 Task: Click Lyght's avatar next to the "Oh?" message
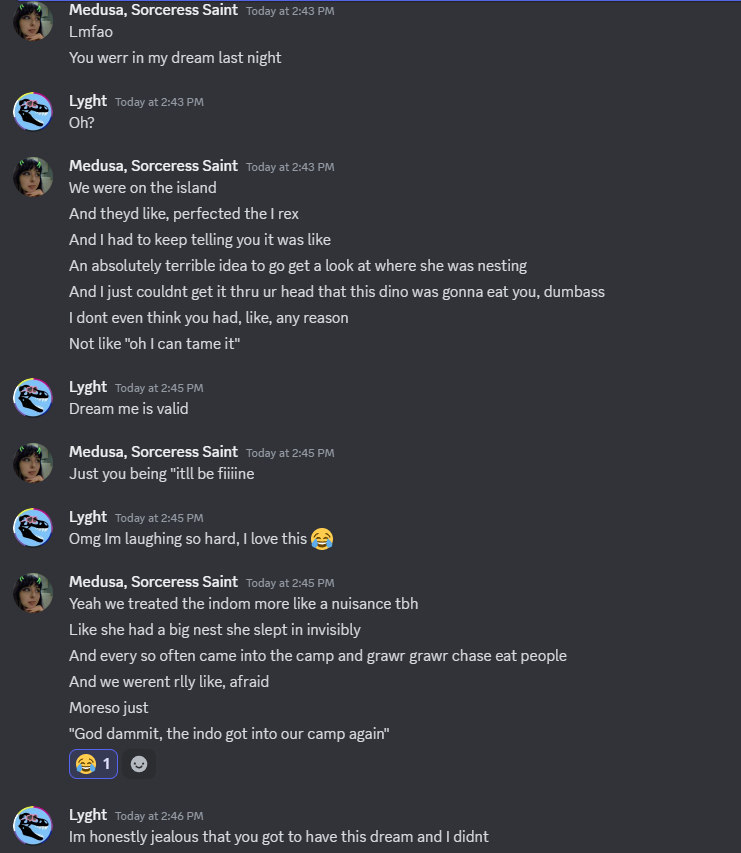click(33, 112)
